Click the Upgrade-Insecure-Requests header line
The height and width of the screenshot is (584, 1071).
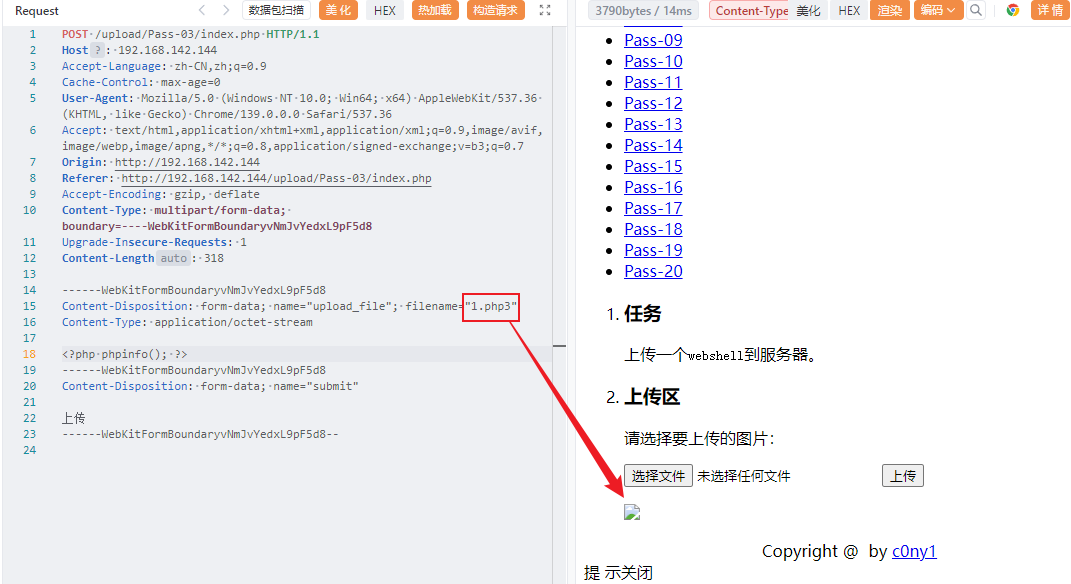point(154,242)
